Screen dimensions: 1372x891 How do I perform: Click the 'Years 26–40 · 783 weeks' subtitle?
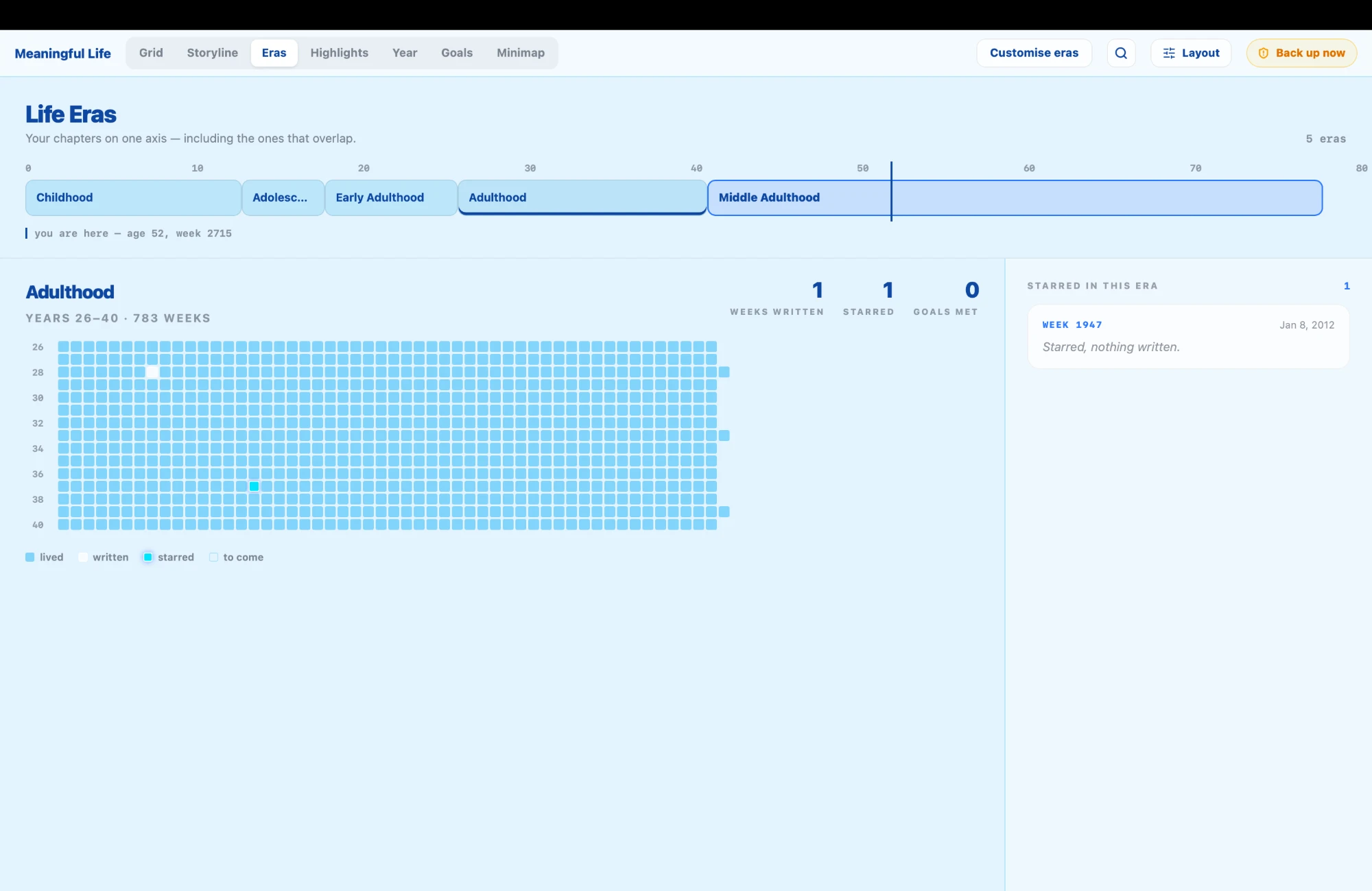(x=118, y=318)
